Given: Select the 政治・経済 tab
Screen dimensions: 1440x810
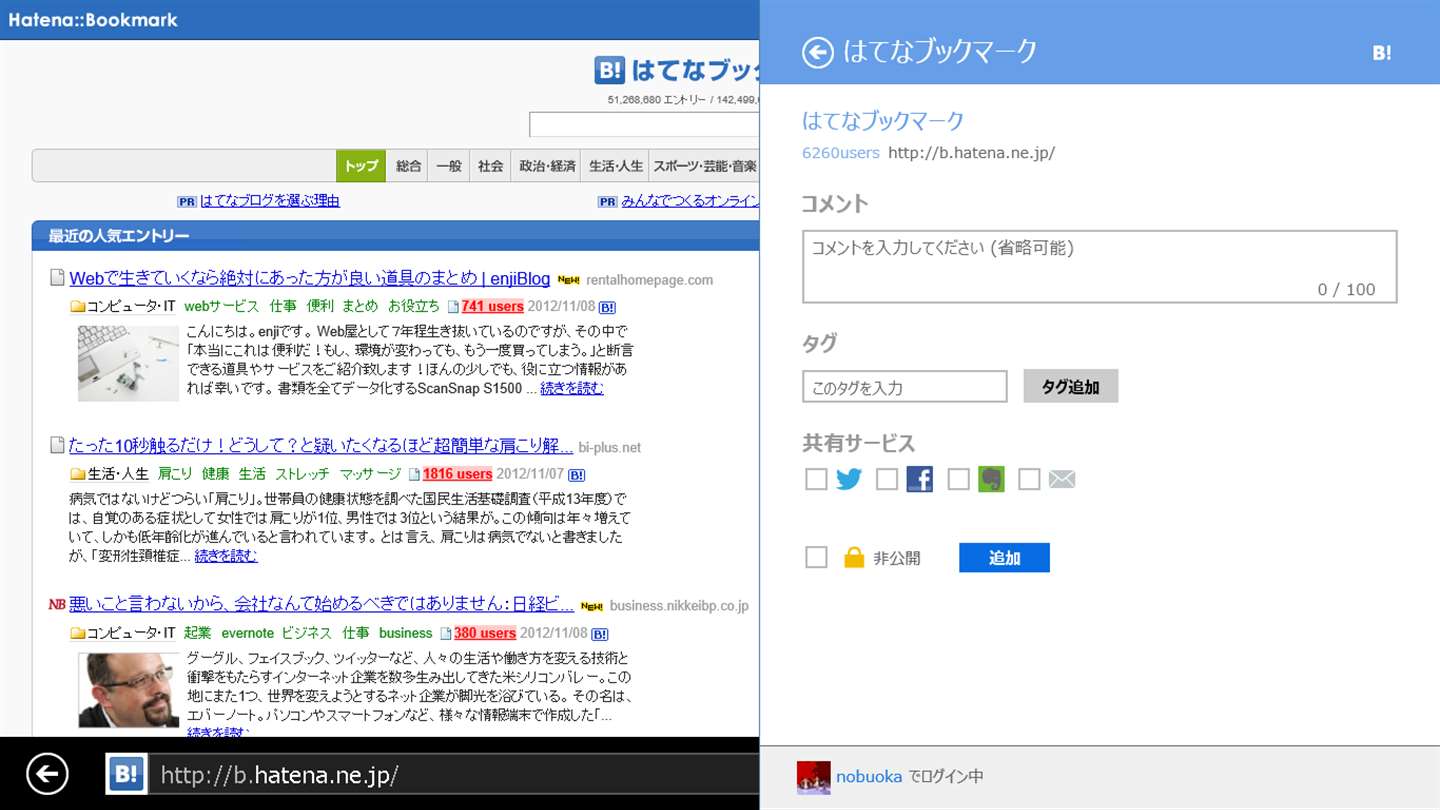Looking at the screenshot, I should pos(547,166).
